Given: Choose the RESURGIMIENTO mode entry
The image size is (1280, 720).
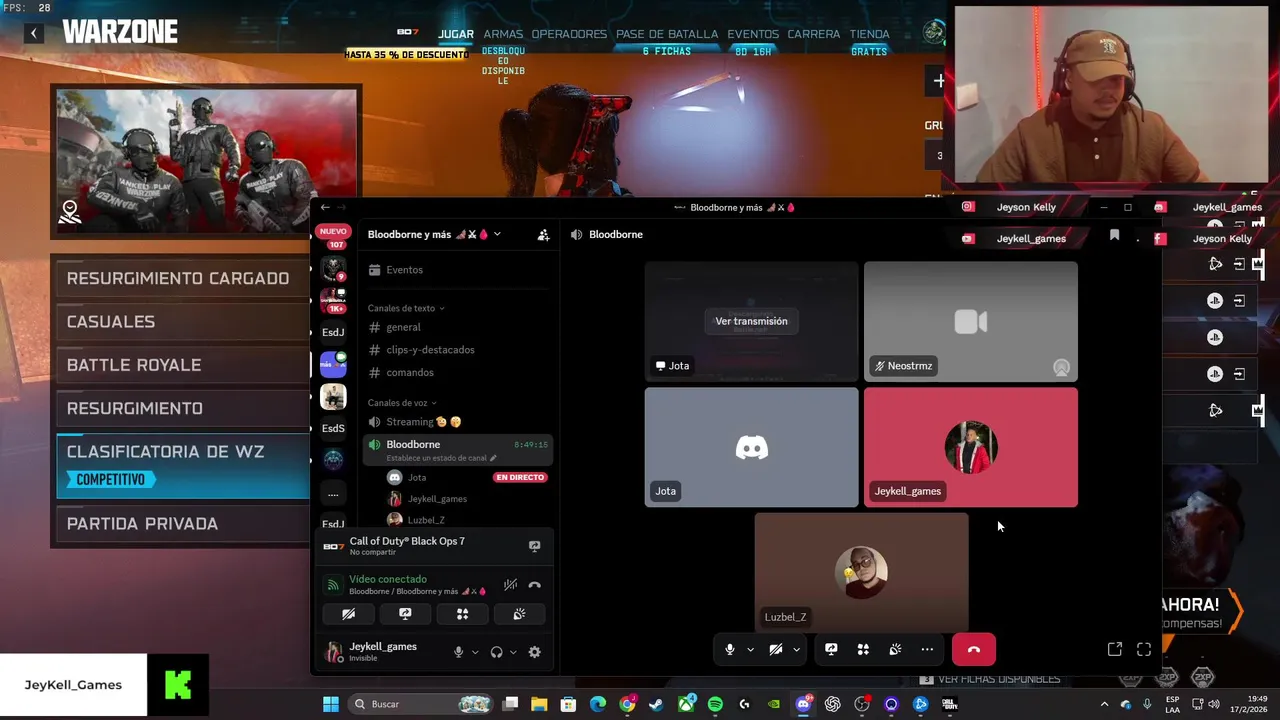Looking at the screenshot, I should (182, 408).
